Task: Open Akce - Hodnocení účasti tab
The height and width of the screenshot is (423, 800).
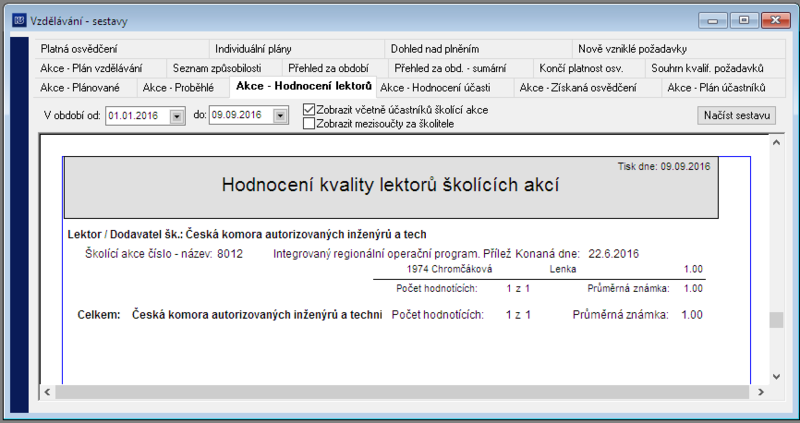Action: 445,88
